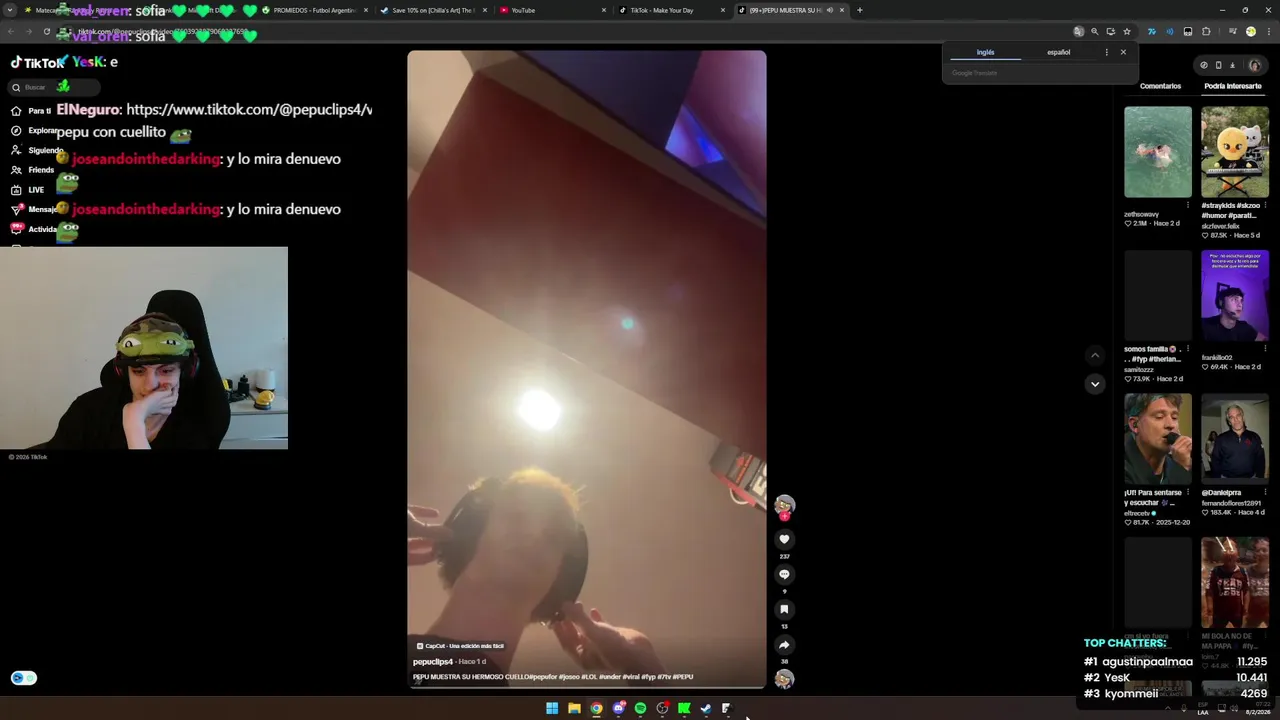This screenshot has width=1280, height=720.
Task: Open @Danielpira video thumbnail
Action: click(1235, 439)
